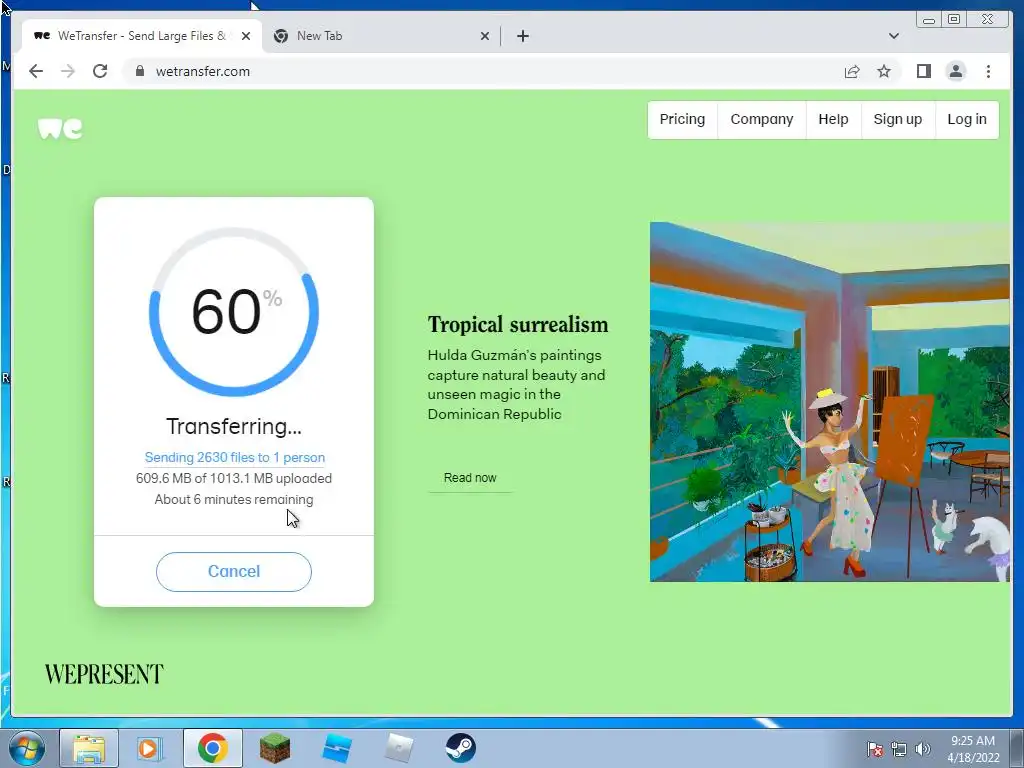Click the browser forward arrow
The image size is (1024, 768).
[68, 71]
